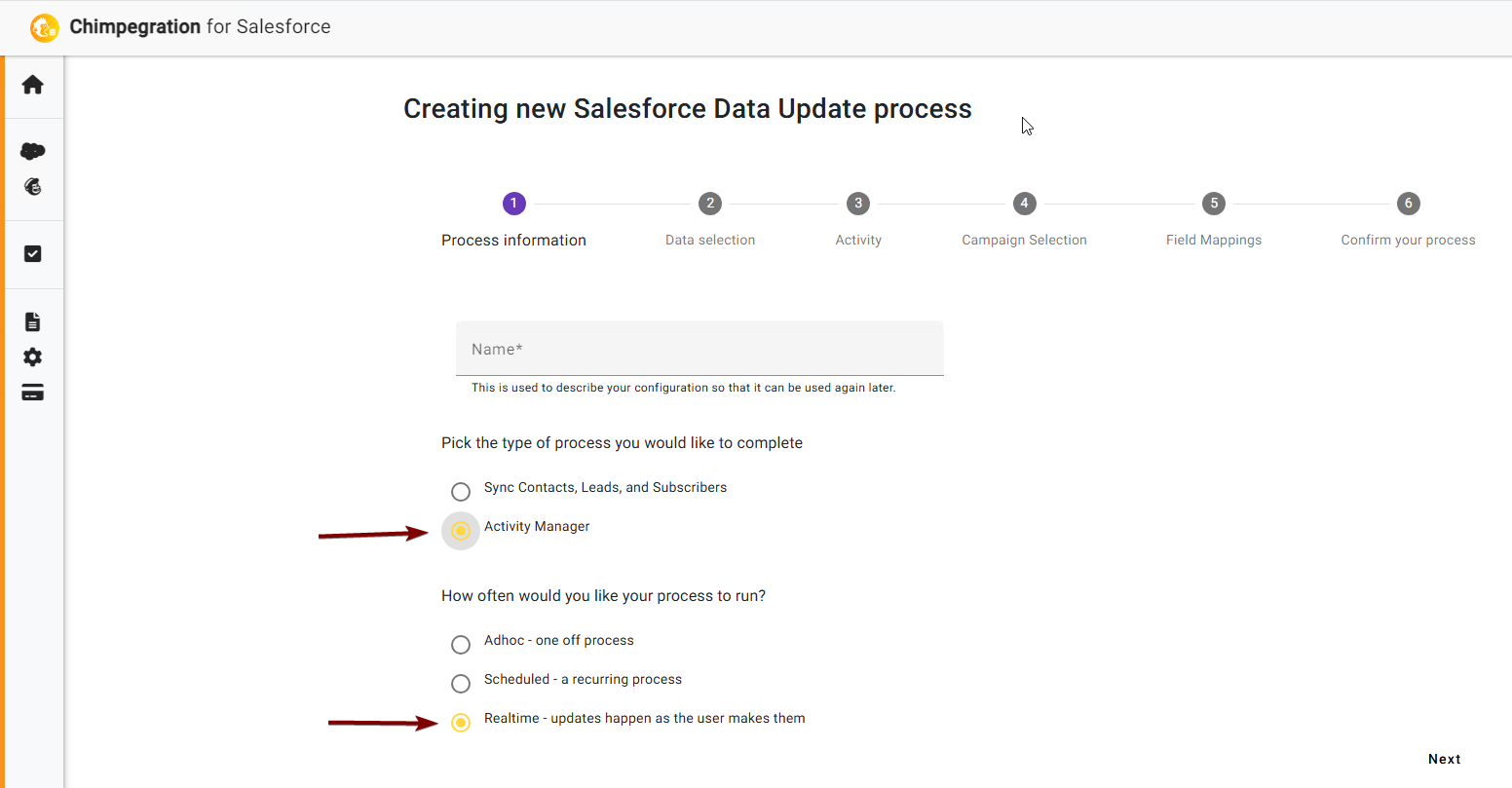
Task: Click the Chimpegration for Salesforce title
Action: (200, 27)
